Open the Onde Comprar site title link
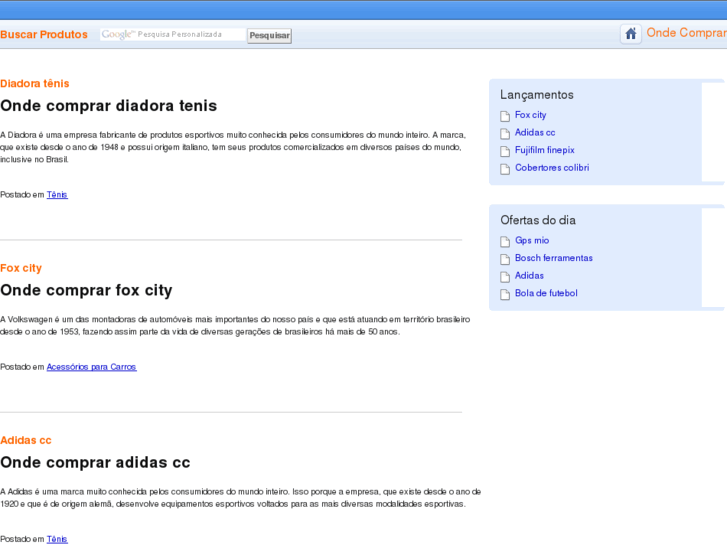This screenshot has width=727, height=545. (x=687, y=33)
